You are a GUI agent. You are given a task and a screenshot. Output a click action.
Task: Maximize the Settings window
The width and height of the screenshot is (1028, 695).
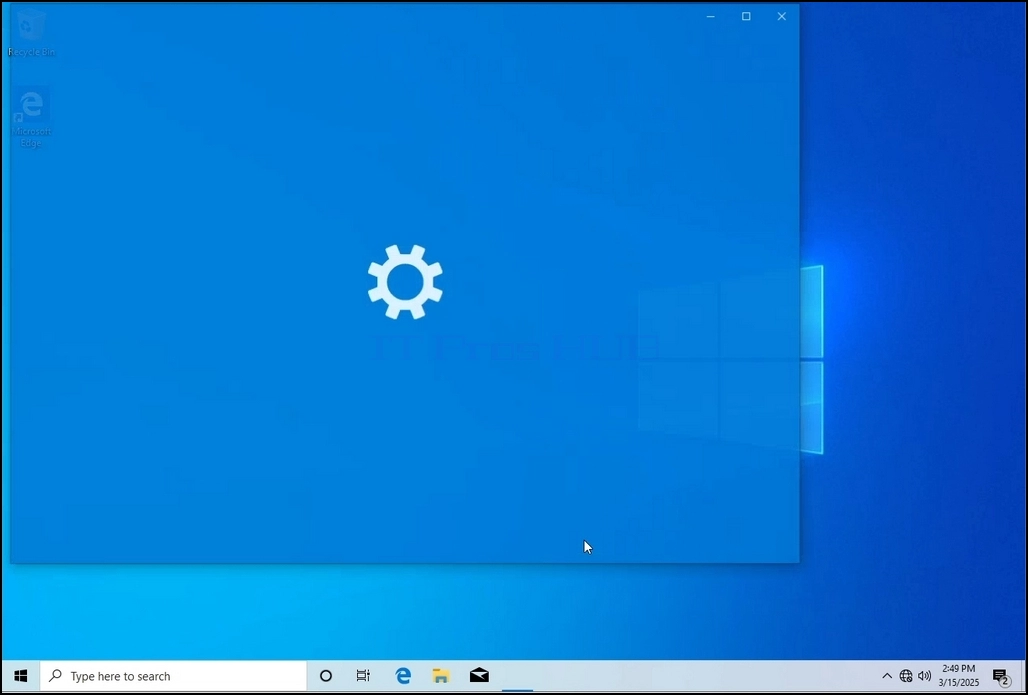746,16
